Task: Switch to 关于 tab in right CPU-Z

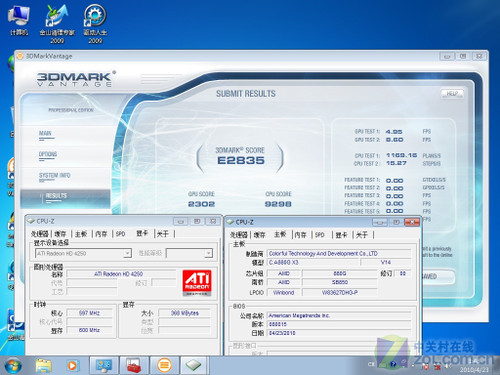Action: click(x=362, y=235)
